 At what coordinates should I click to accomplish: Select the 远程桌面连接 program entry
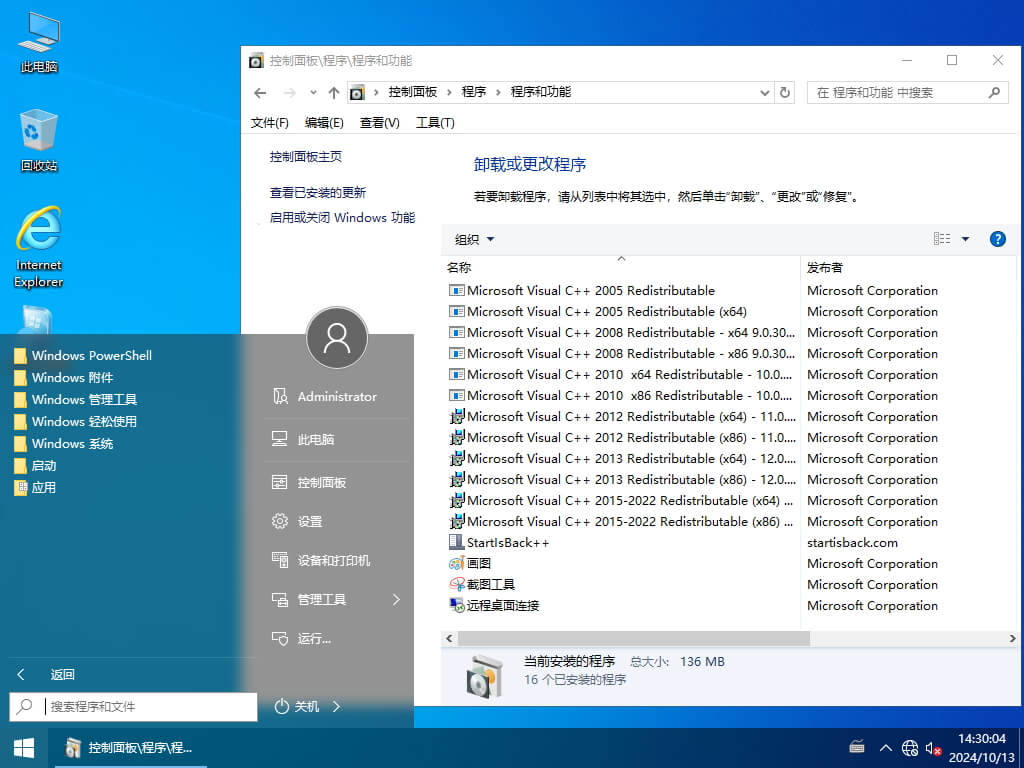pyautogui.click(x=494, y=605)
